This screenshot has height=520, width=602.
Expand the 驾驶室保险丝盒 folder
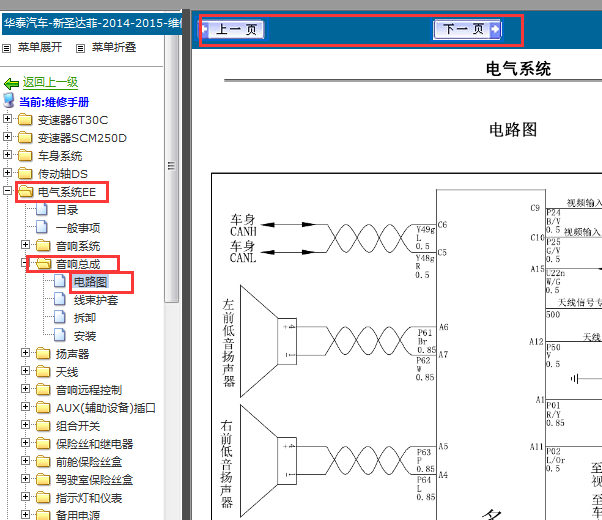point(25,479)
